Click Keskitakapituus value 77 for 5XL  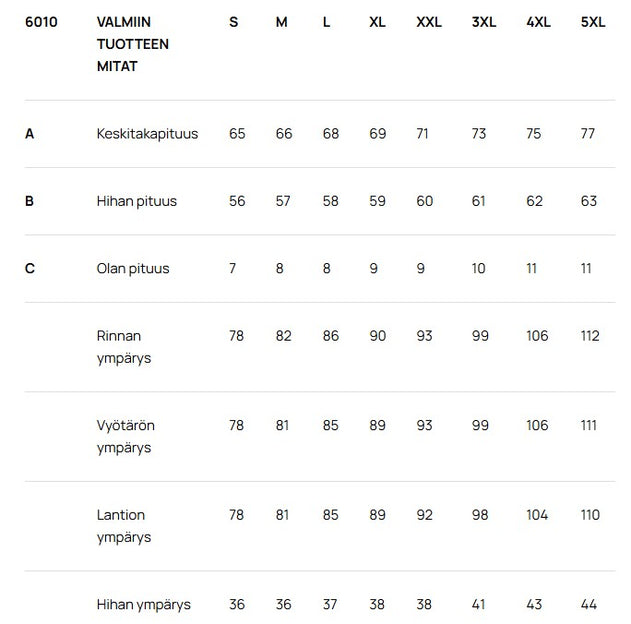tap(588, 134)
